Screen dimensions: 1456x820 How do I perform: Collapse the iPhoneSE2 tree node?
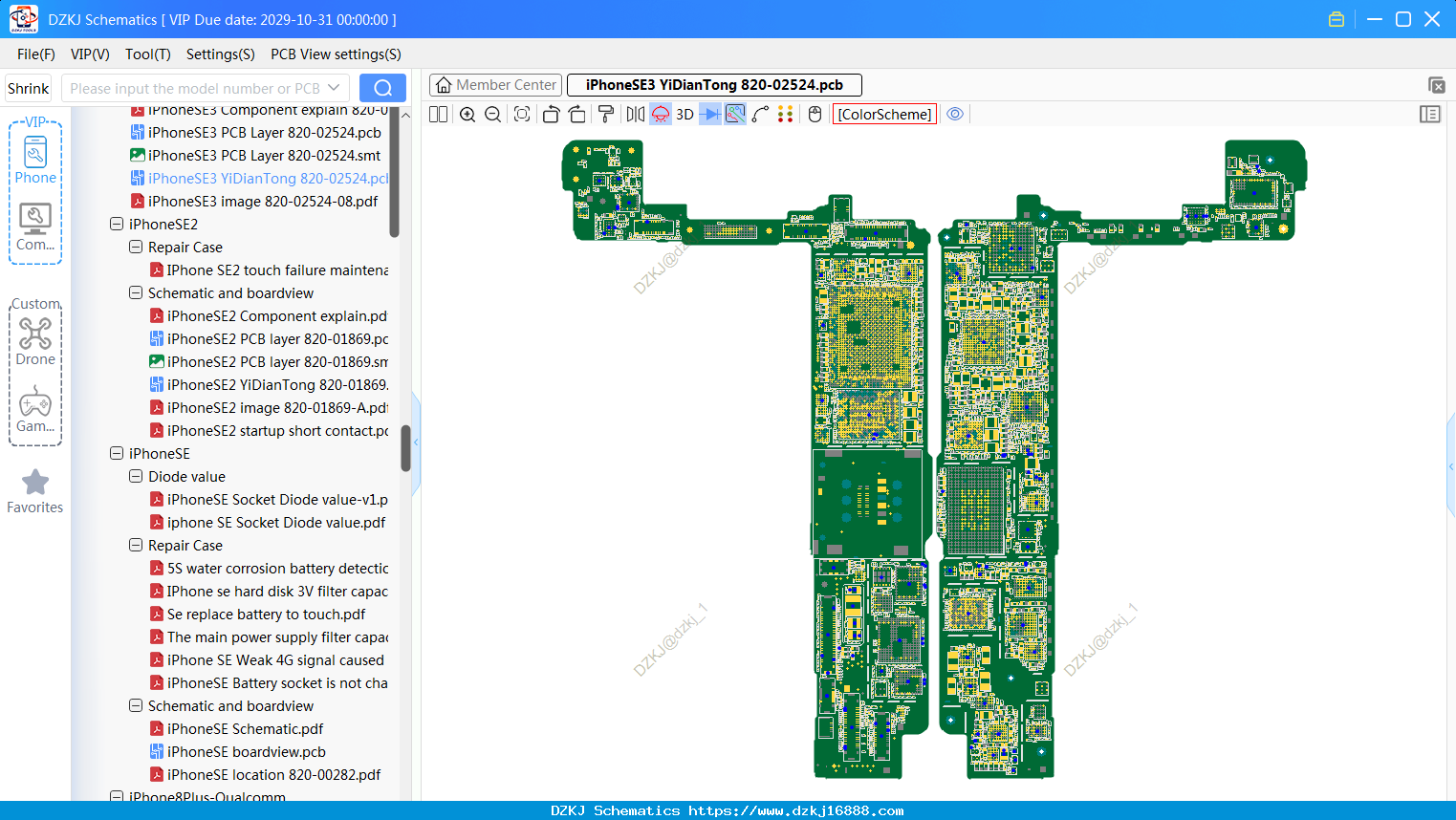coord(117,224)
